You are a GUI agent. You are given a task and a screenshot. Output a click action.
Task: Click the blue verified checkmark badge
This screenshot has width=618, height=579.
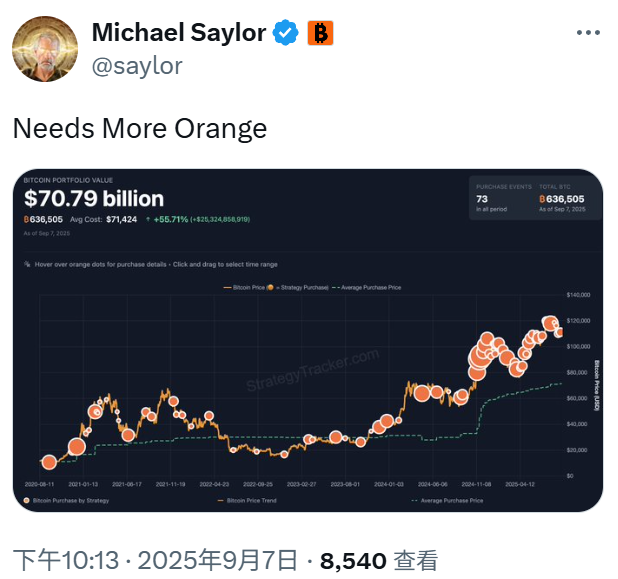click(285, 32)
